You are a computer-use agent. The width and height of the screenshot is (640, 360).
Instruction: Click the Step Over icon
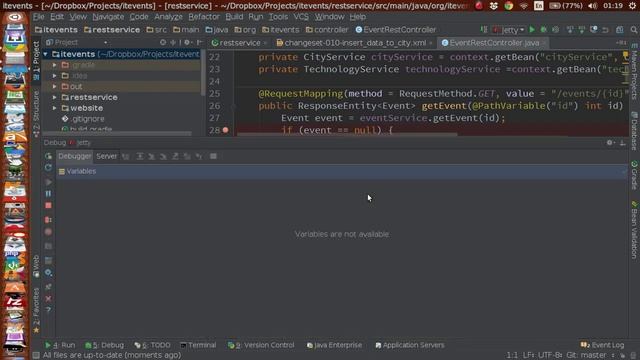(140, 156)
